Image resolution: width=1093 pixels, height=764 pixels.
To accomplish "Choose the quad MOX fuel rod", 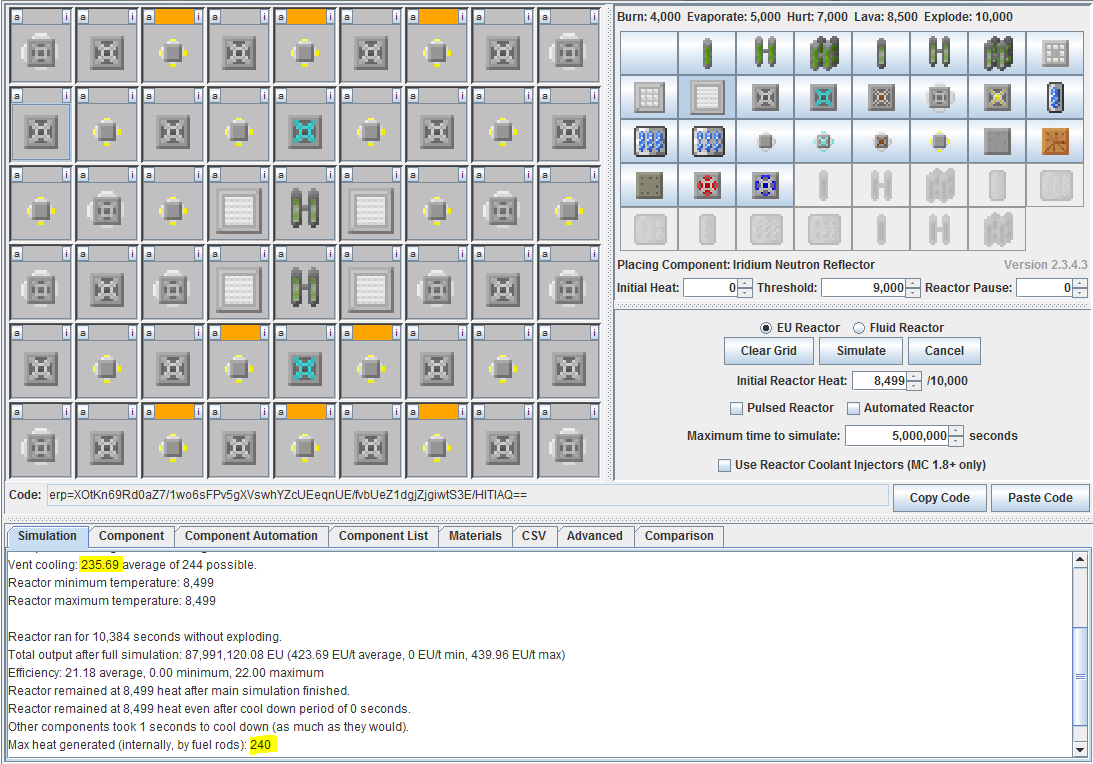I will pos(998,53).
